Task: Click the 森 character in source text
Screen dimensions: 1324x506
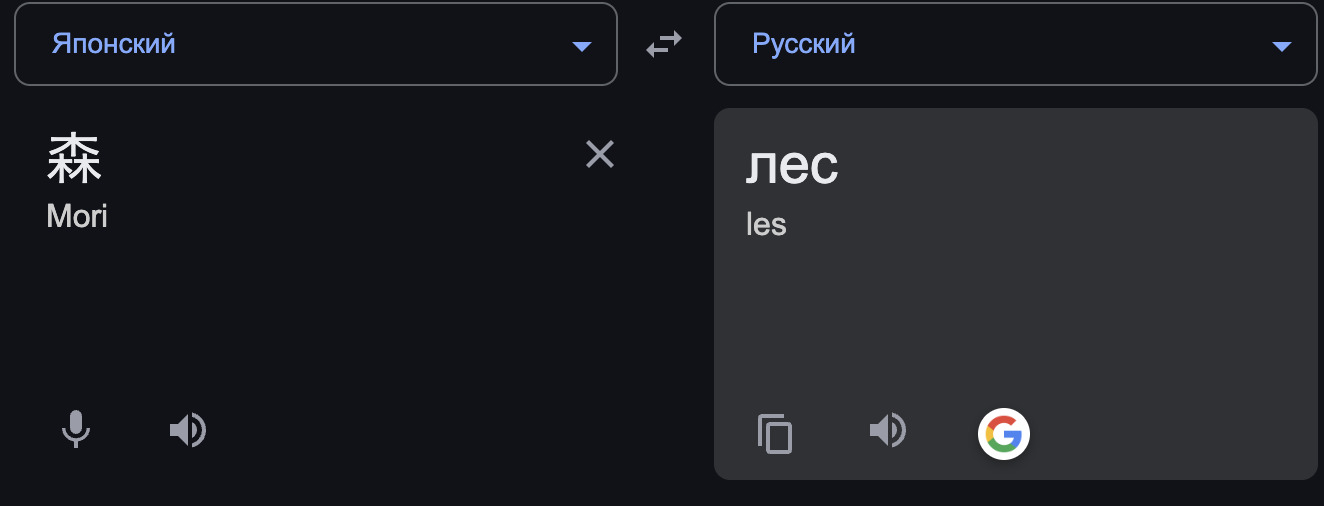Action: coord(74,160)
